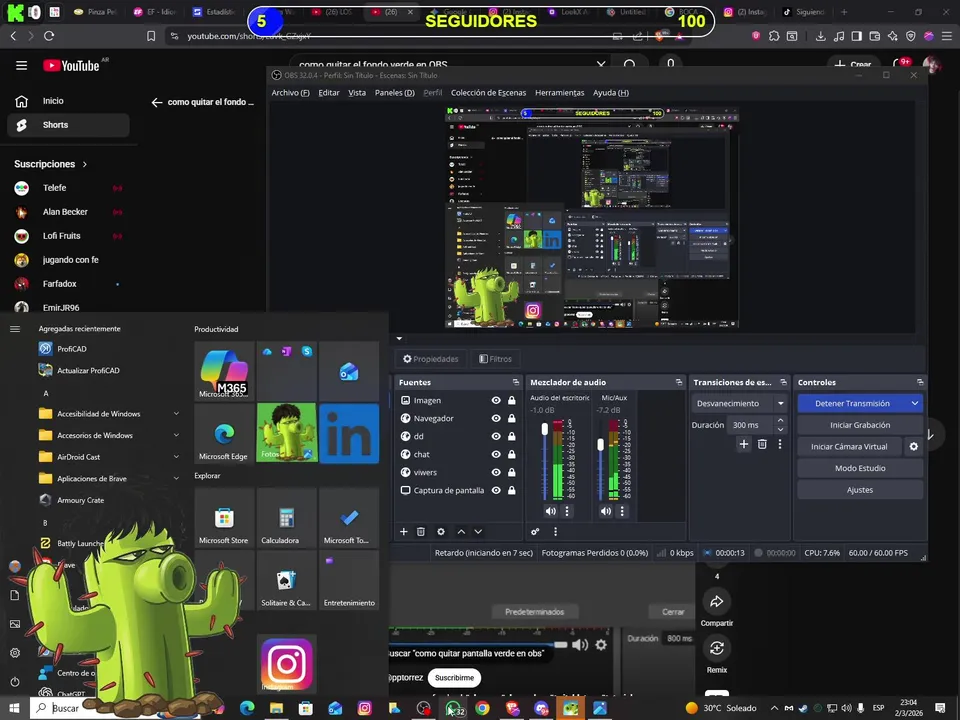Add a new source in Fuentes panel
The height and width of the screenshot is (720, 960).
pyautogui.click(x=403, y=531)
